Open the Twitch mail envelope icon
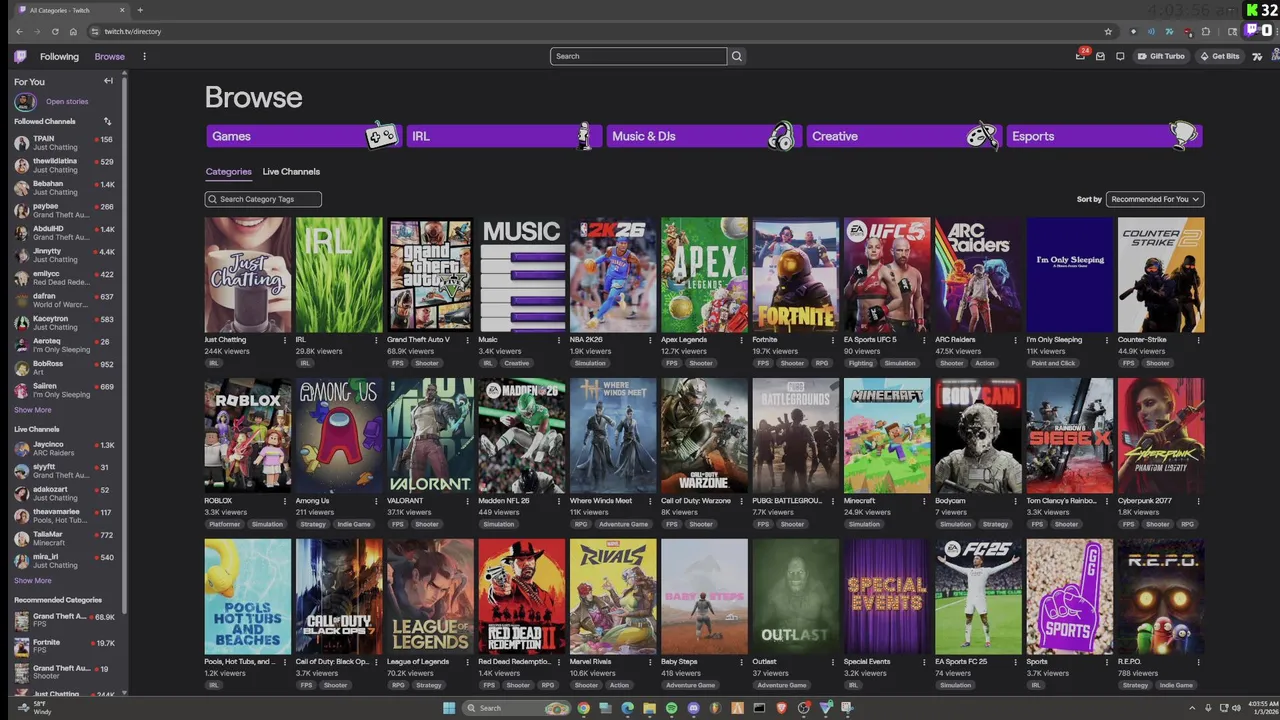The image size is (1280, 720). 1100,57
